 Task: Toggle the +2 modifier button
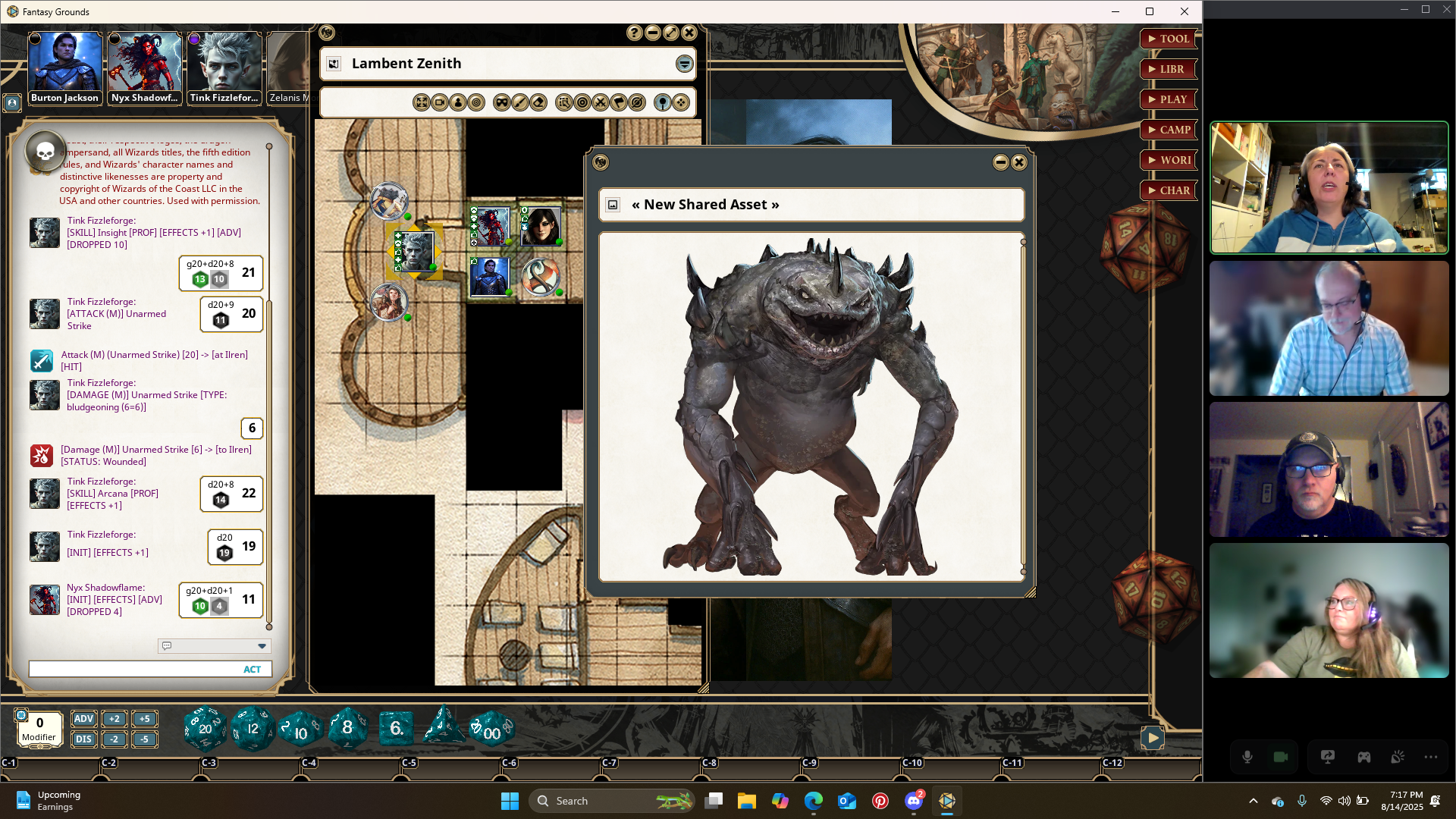point(114,719)
